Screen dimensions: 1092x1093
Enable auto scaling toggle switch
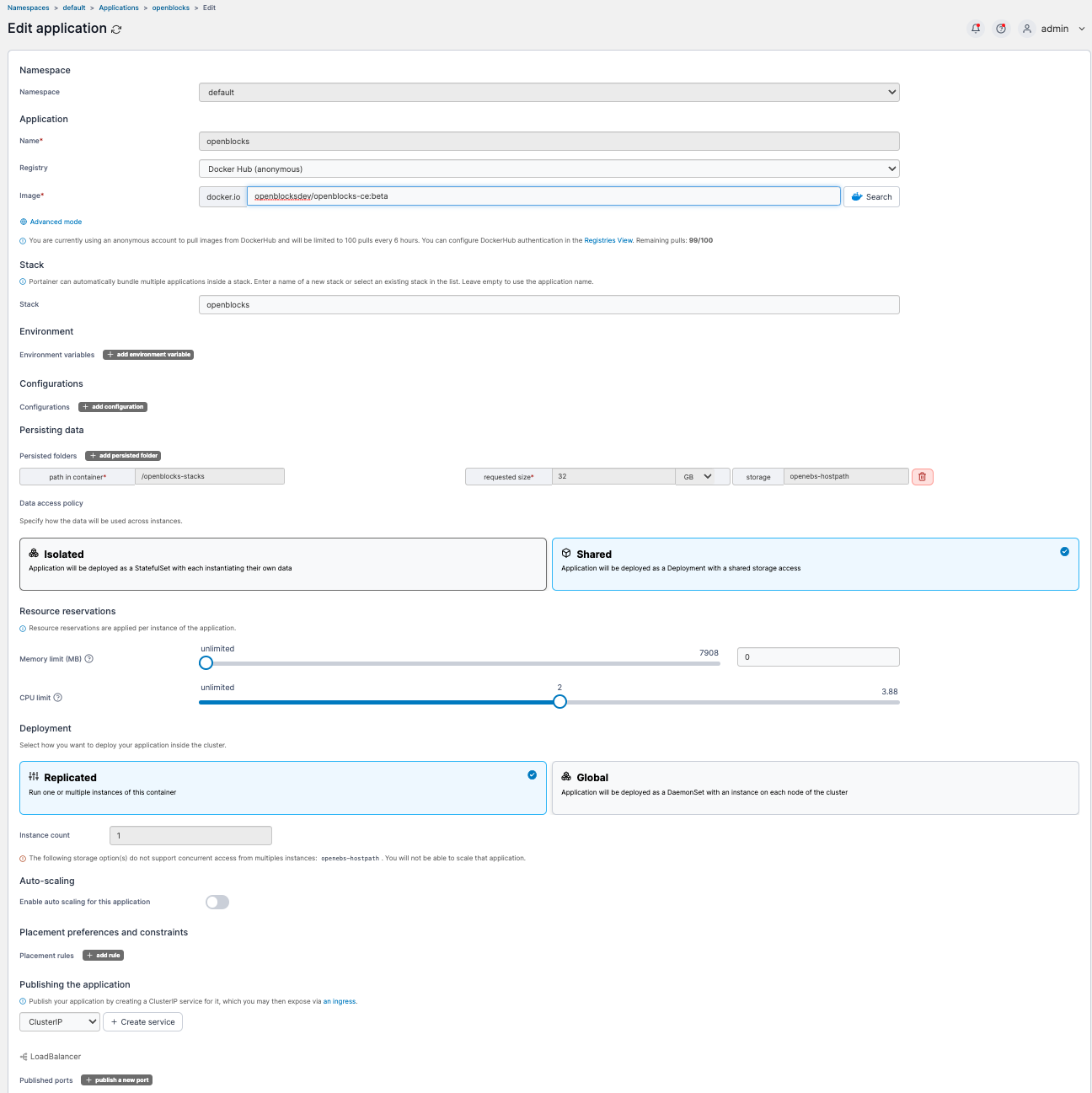click(217, 903)
